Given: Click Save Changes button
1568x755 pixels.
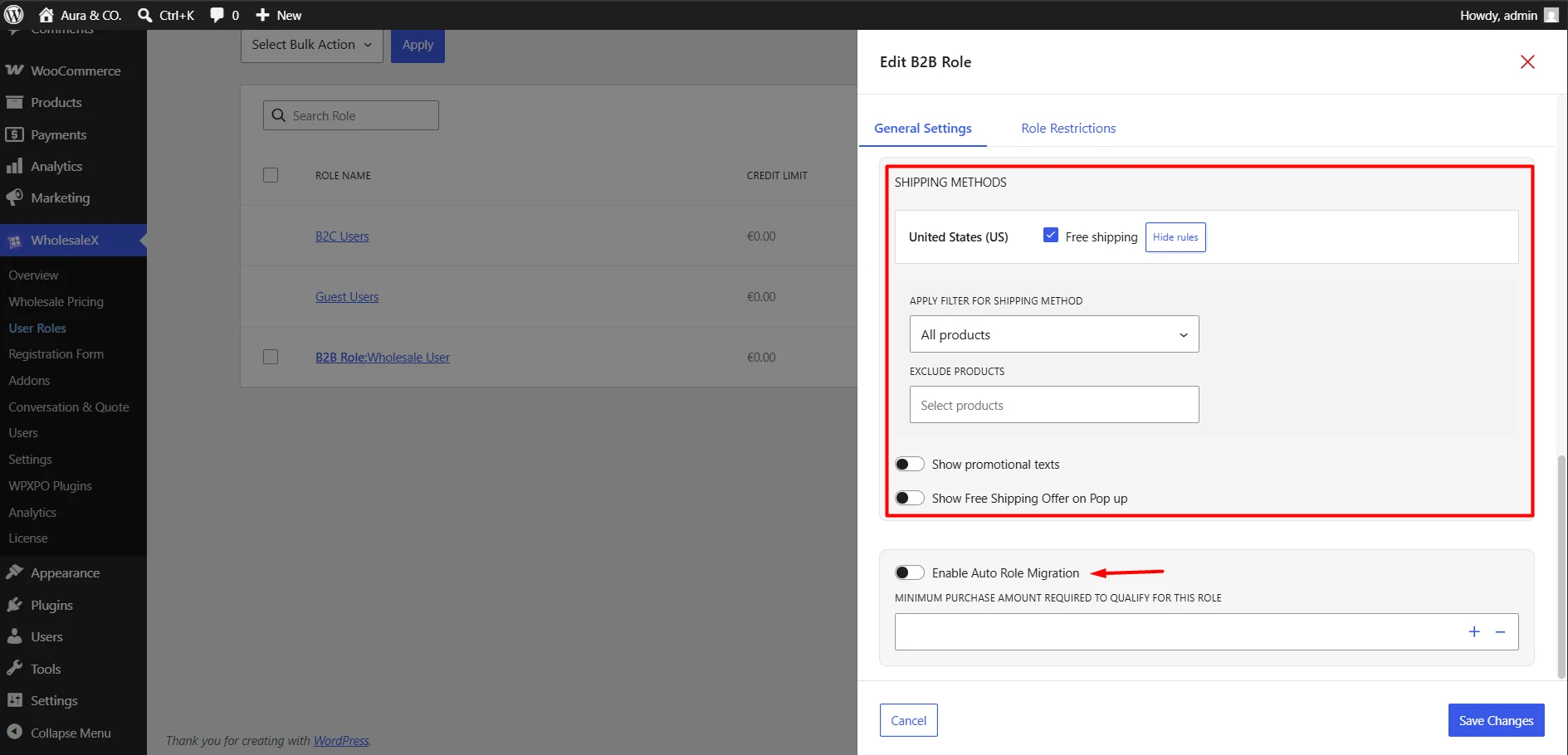Looking at the screenshot, I should click(1496, 720).
